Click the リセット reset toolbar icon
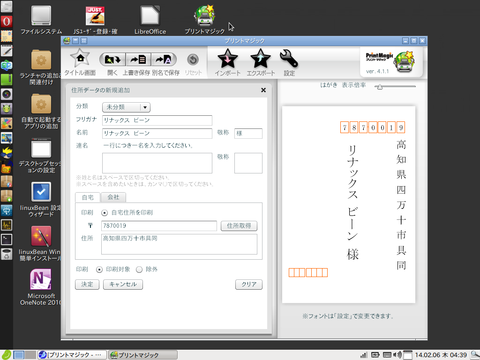480x360 pixels. [193, 60]
